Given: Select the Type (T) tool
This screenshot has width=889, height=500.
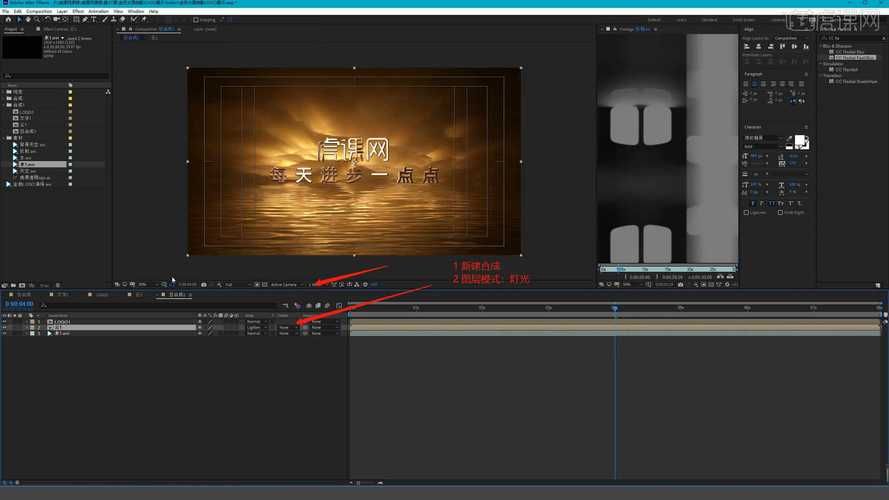Looking at the screenshot, I should pos(94,19).
